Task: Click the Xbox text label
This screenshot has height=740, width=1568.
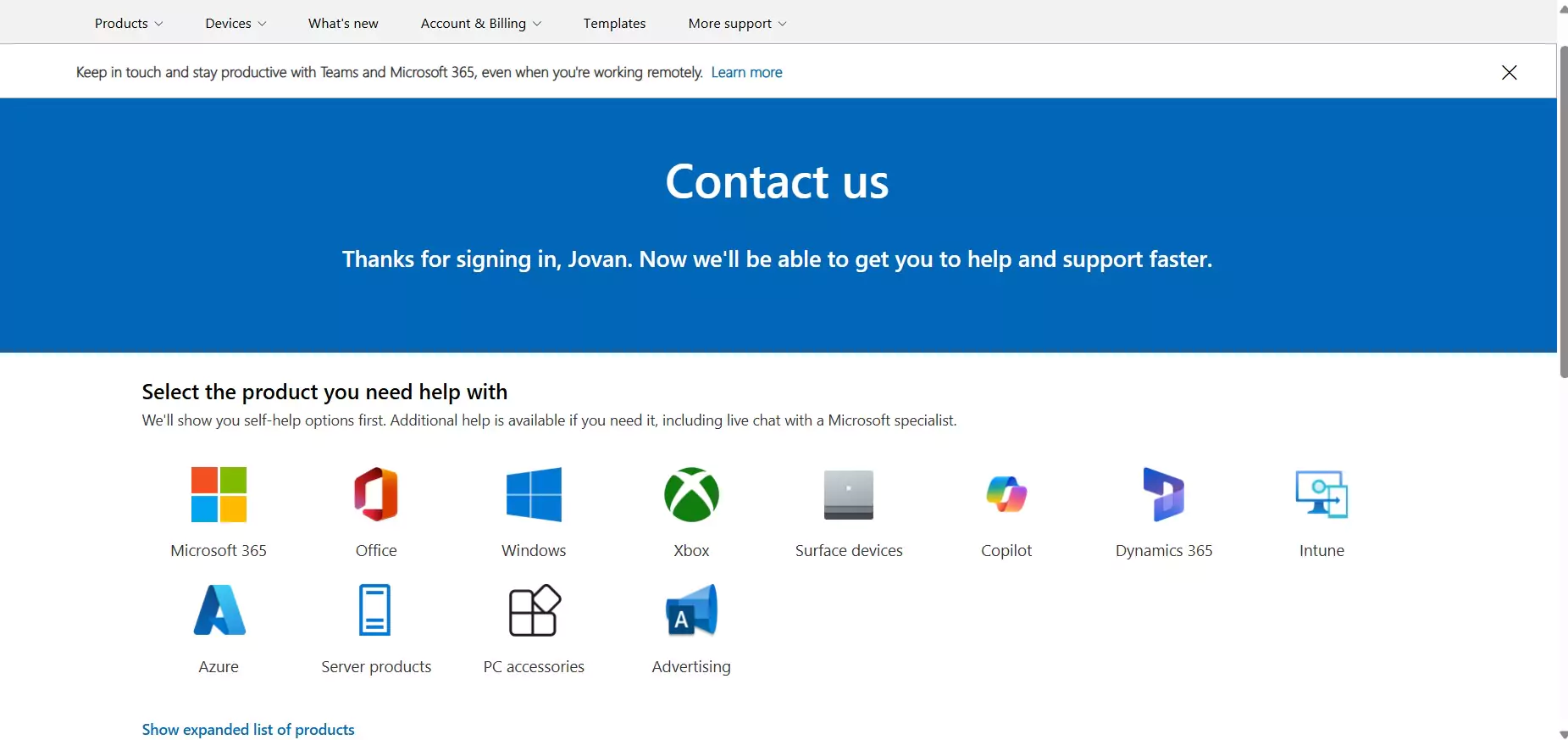Action: click(x=691, y=551)
